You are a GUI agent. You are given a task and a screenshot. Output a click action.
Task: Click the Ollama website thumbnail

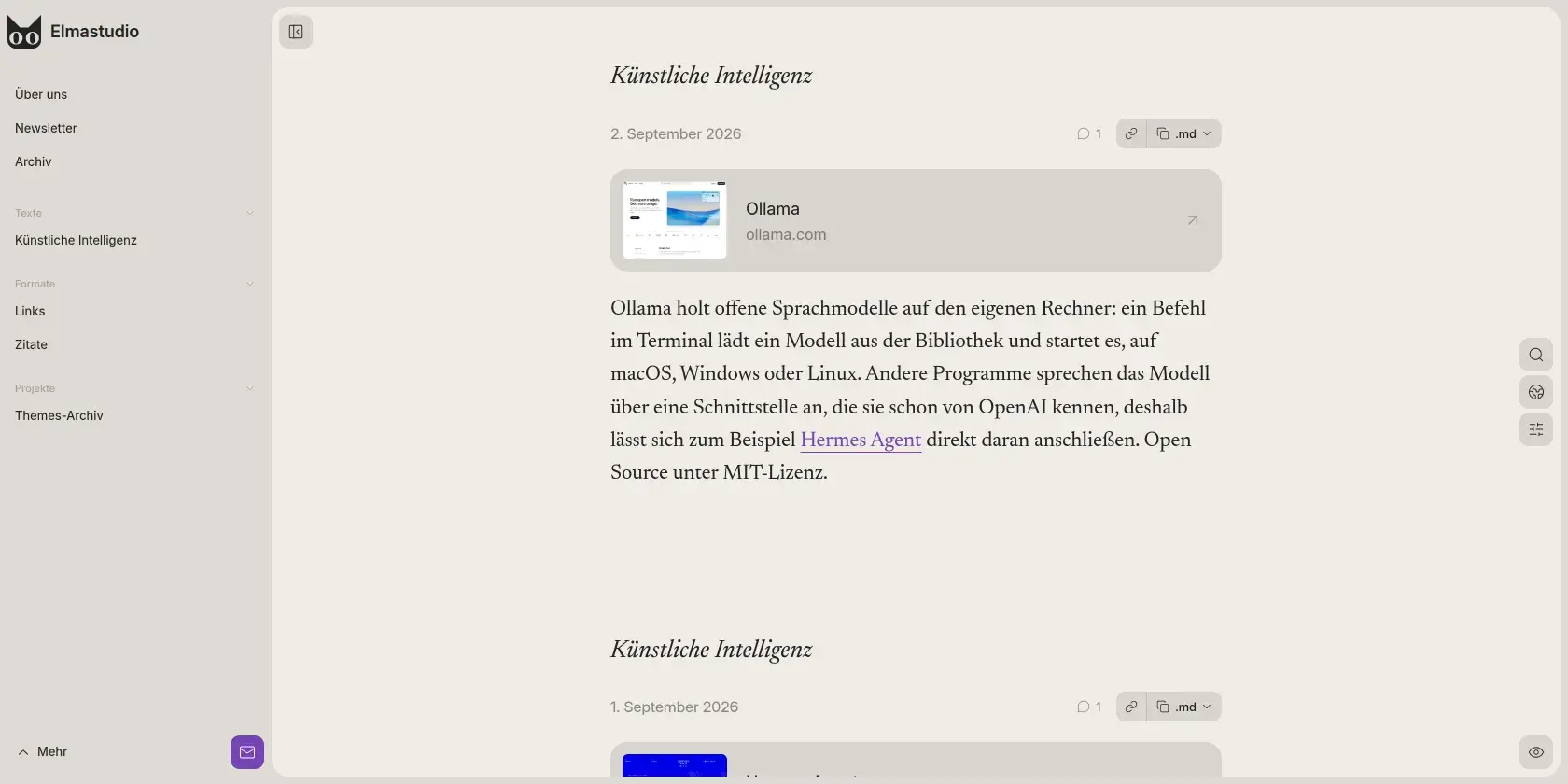click(x=675, y=220)
